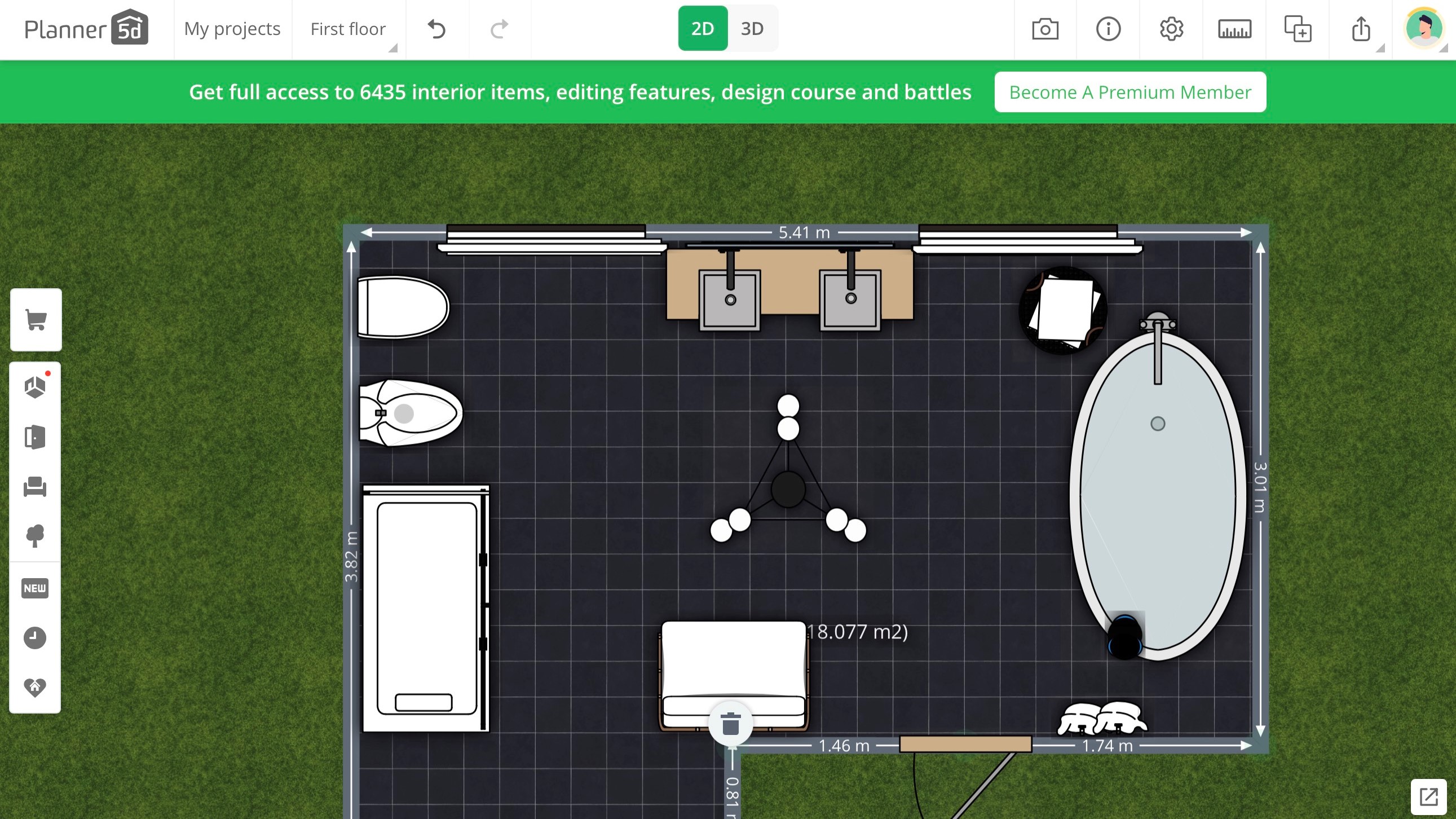The height and width of the screenshot is (819, 1456).
Task: Access the new features panel
Action: point(35,587)
